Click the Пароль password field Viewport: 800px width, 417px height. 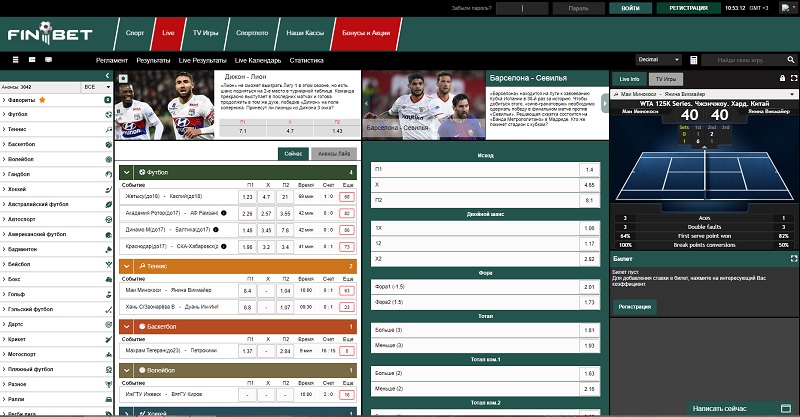[x=579, y=8]
